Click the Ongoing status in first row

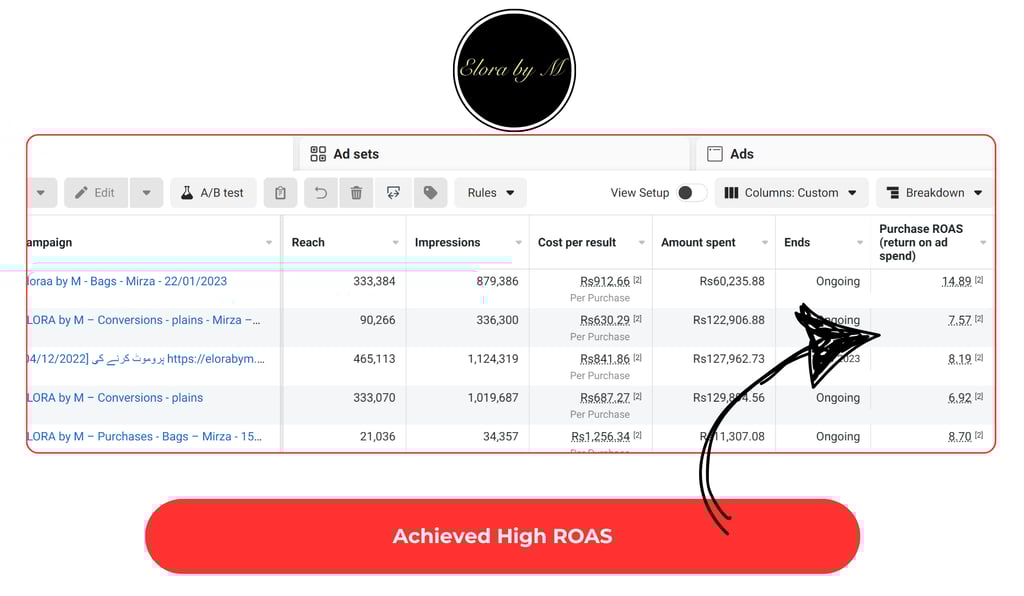[x=838, y=281]
